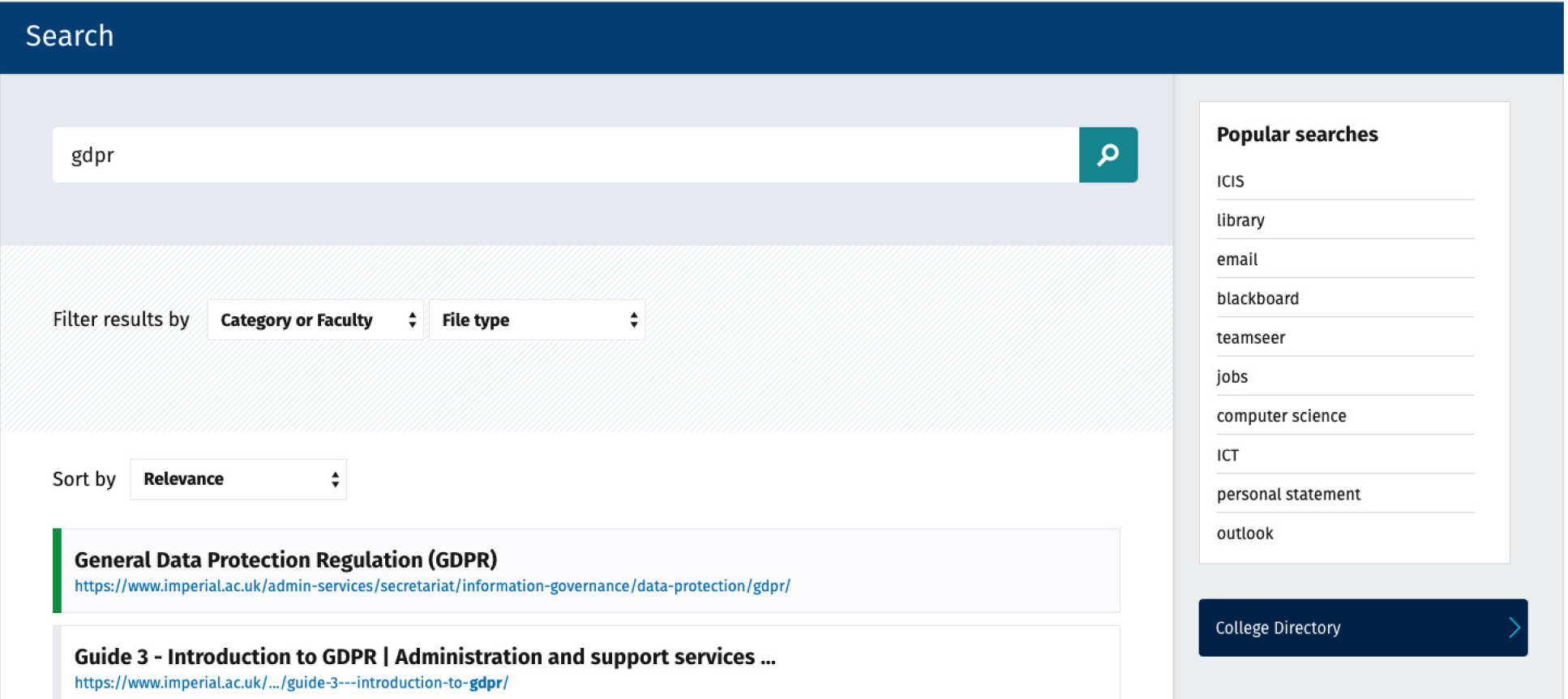Image resolution: width=1568 pixels, height=699 pixels.
Task: Pick email from popular searches
Action: [x=1236, y=259]
